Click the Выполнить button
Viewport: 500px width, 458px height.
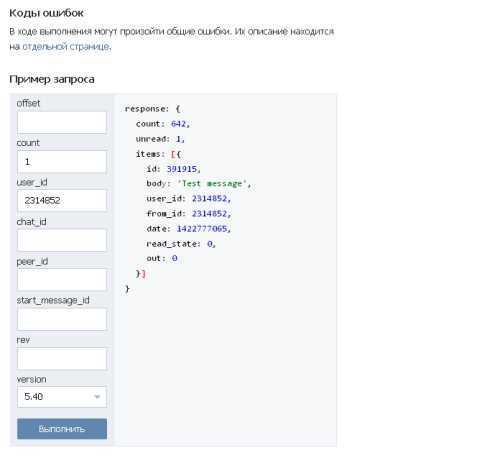point(62,429)
